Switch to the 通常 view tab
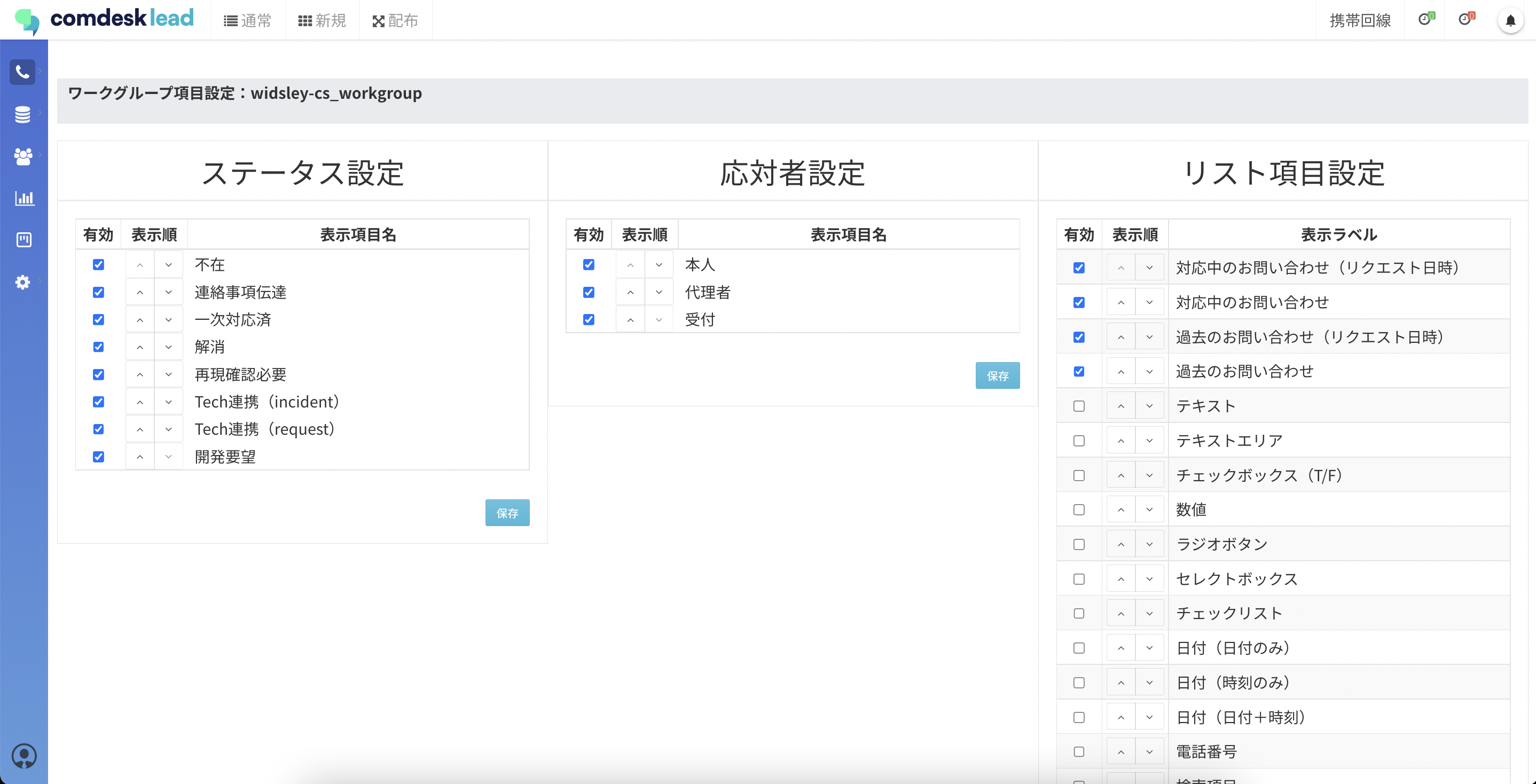 (247, 21)
